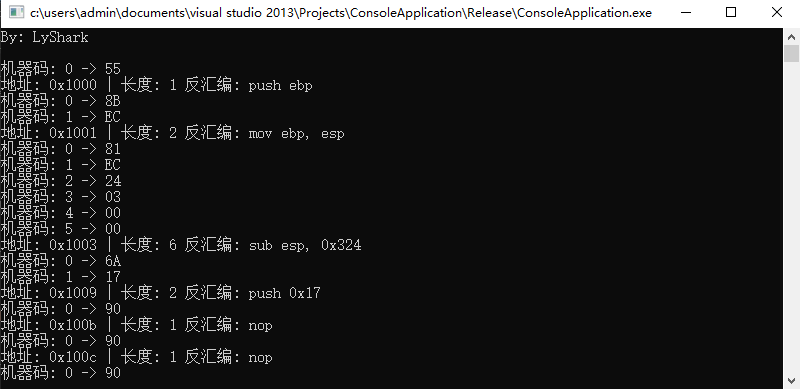The image size is (800, 389).
Task: Click the nop line at address 0x100c
Action: (136, 357)
